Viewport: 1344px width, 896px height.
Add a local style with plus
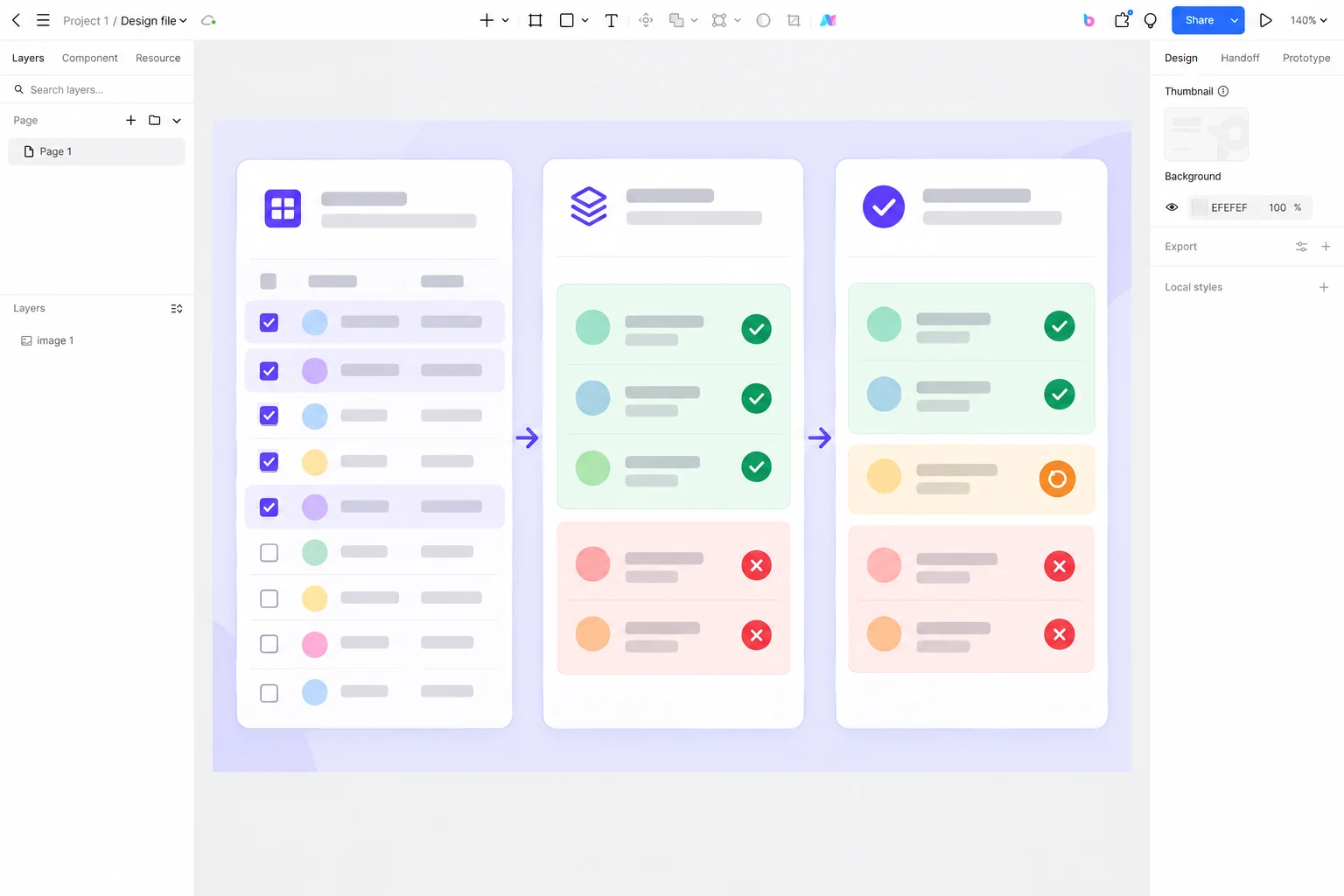tap(1324, 287)
